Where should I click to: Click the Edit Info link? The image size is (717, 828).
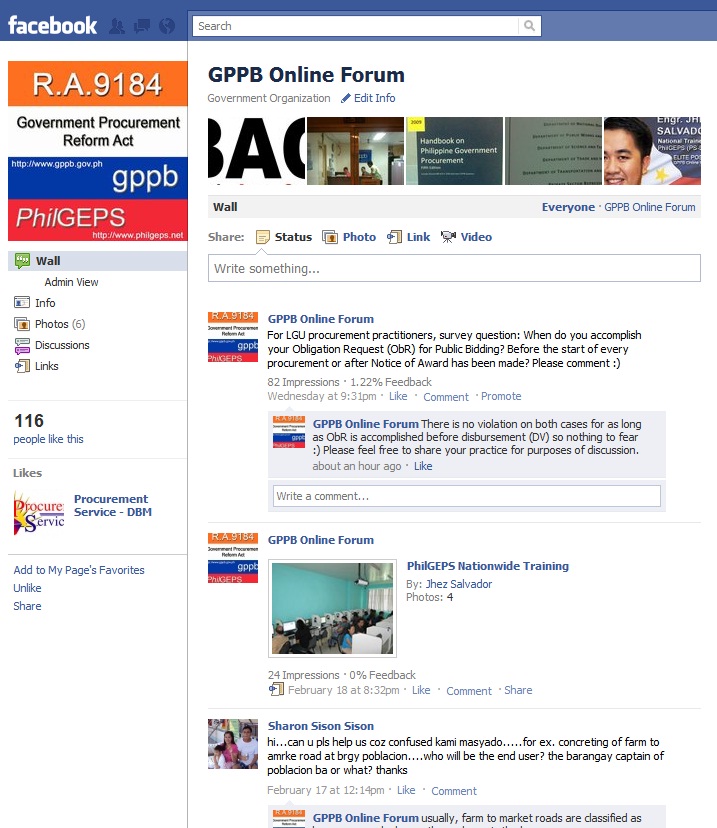tap(374, 98)
